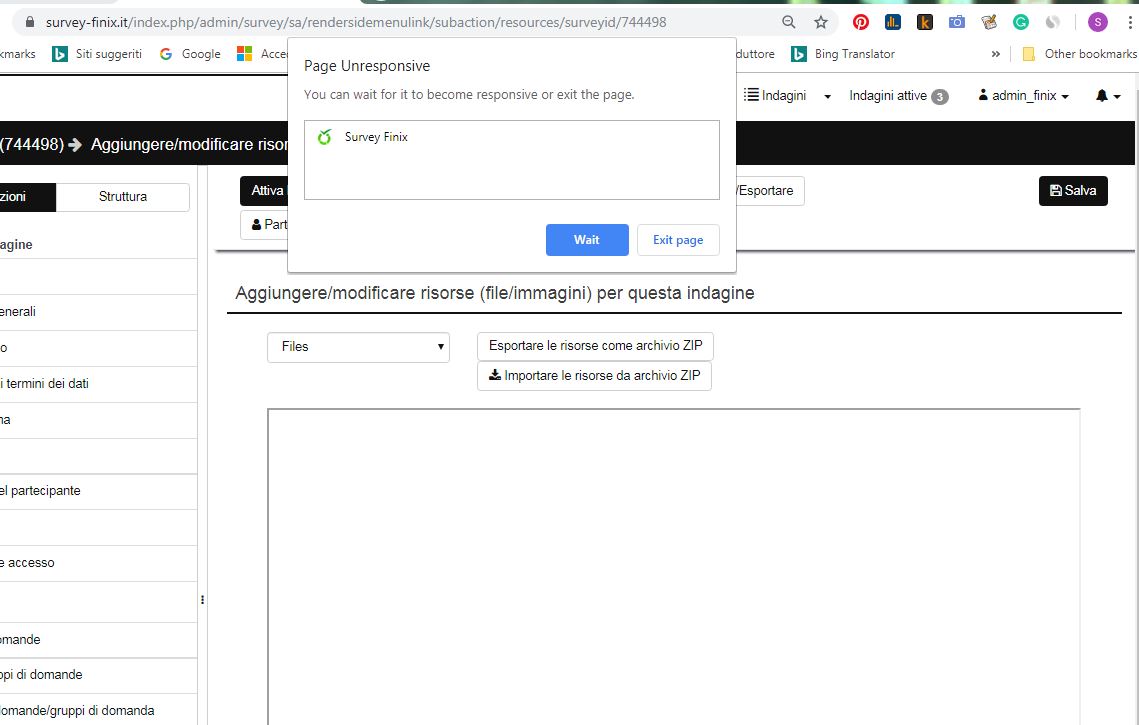This screenshot has width=1139, height=725.
Task: Switch to the Struttura tab
Action: click(x=123, y=197)
